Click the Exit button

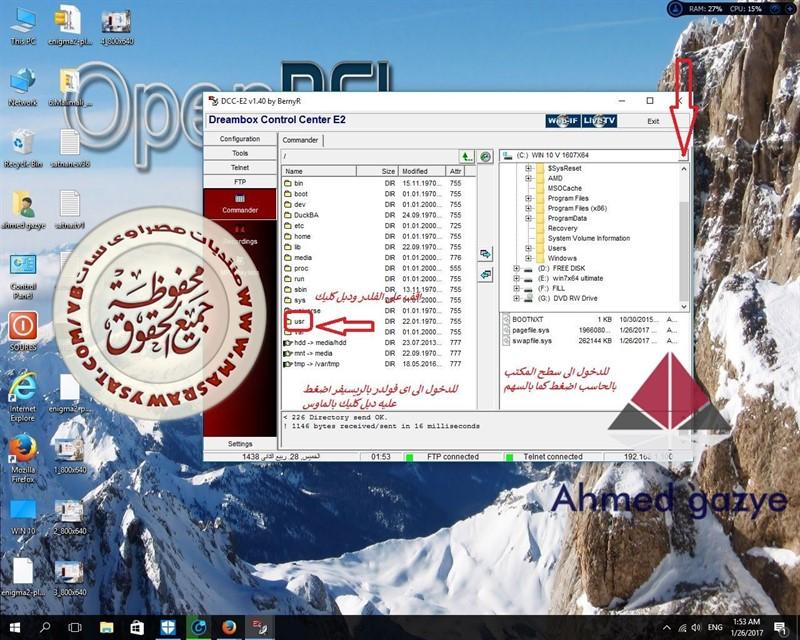coord(653,121)
